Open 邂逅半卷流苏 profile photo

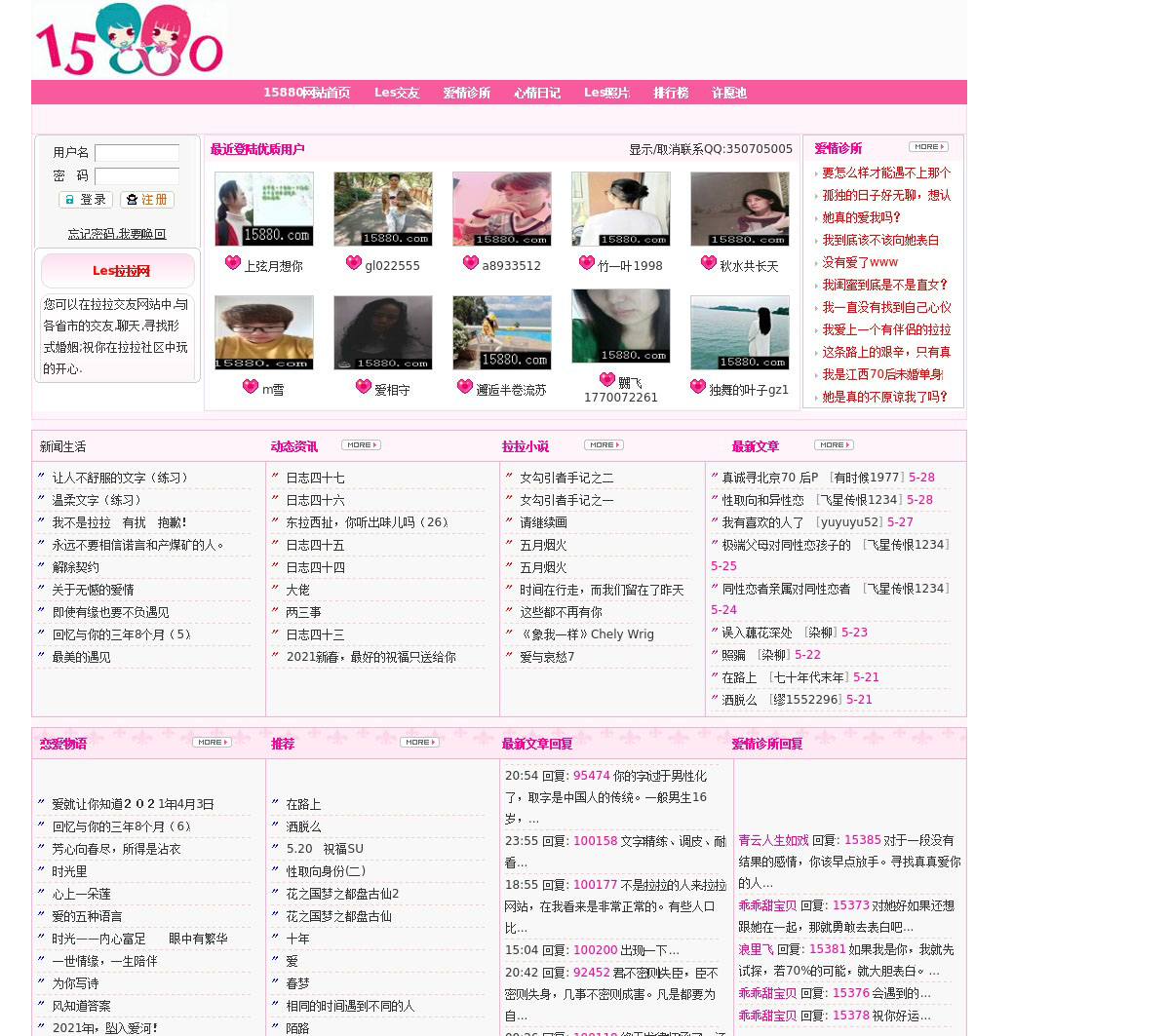[x=502, y=332]
